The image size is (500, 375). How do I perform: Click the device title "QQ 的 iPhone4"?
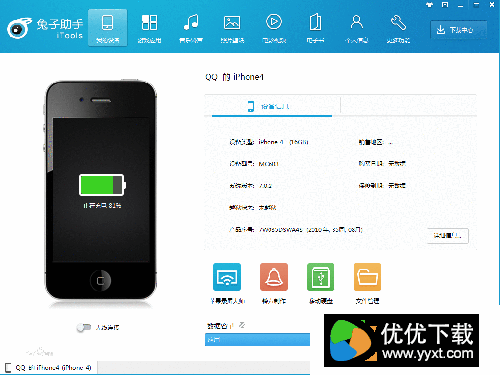pyautogui.click(x=234, y=77)
